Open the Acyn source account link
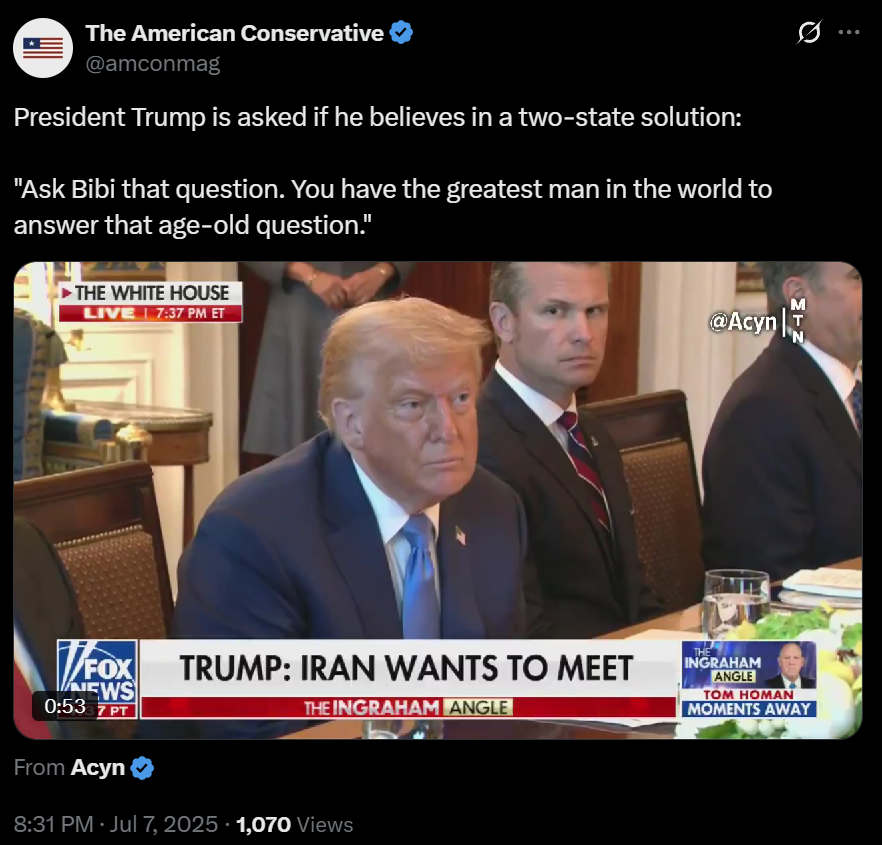Viewport: 882px width, 845px height. pyautogui.click(x=97, y=767)
